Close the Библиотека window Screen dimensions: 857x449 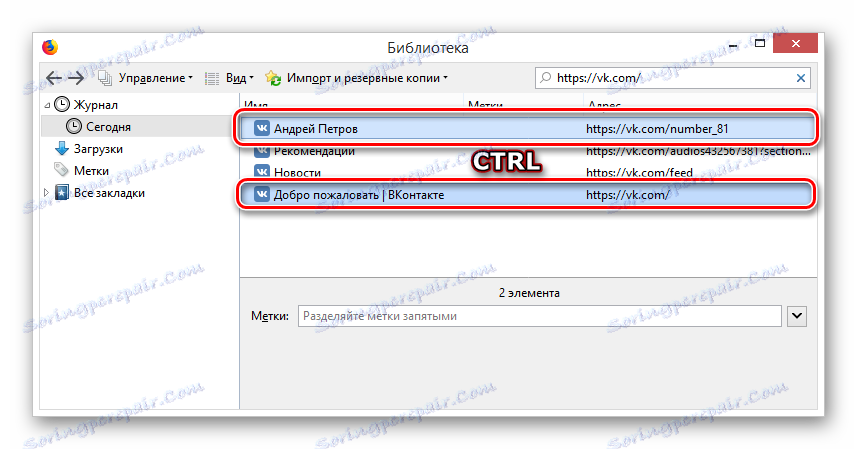pos(795,43)
